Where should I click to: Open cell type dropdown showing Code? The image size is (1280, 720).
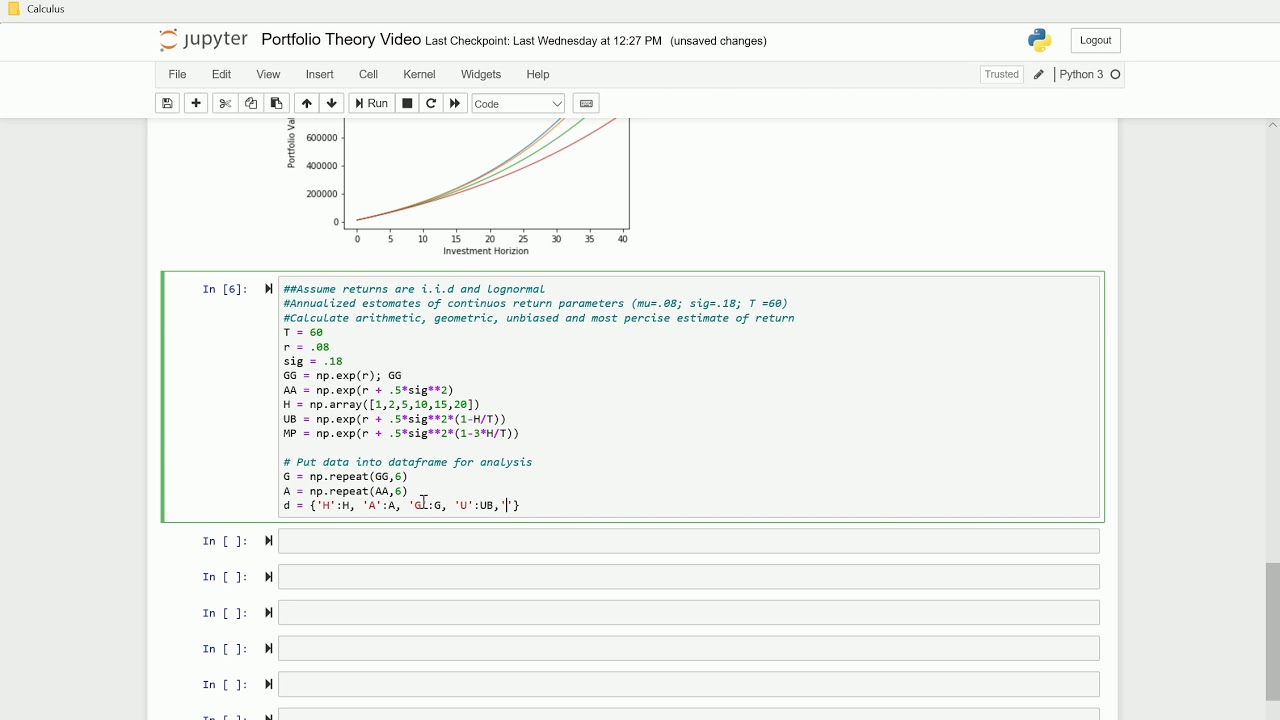[518, 104]
